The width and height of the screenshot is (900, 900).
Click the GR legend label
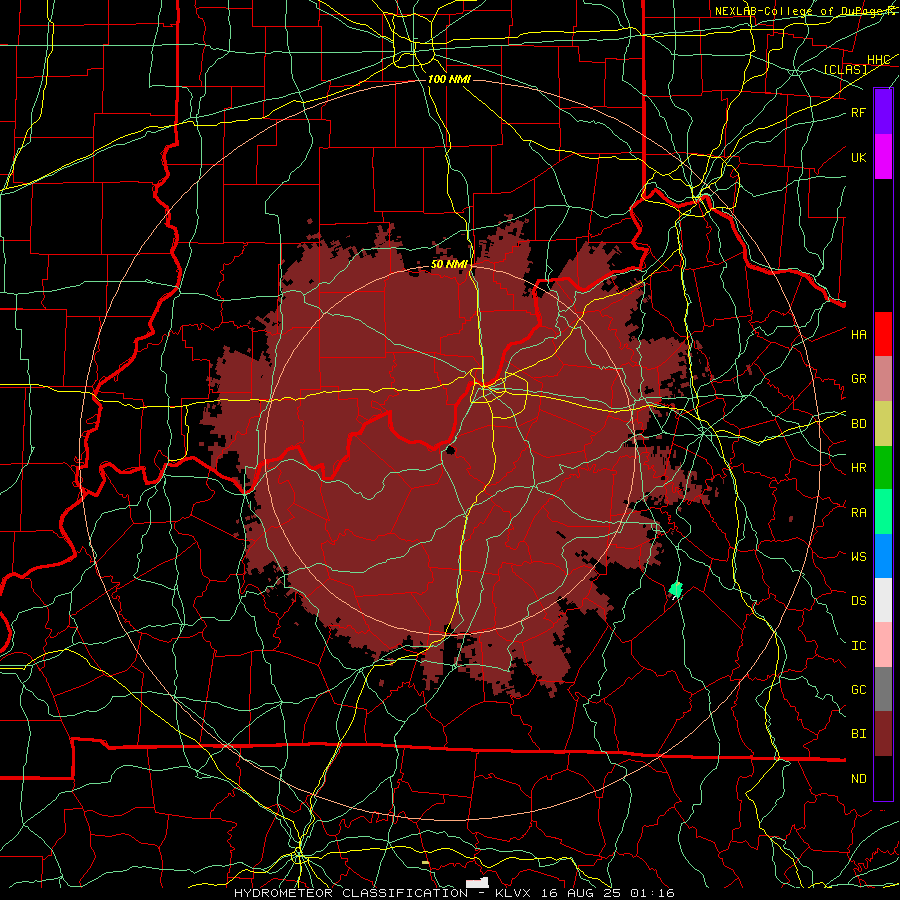point(858,379)
